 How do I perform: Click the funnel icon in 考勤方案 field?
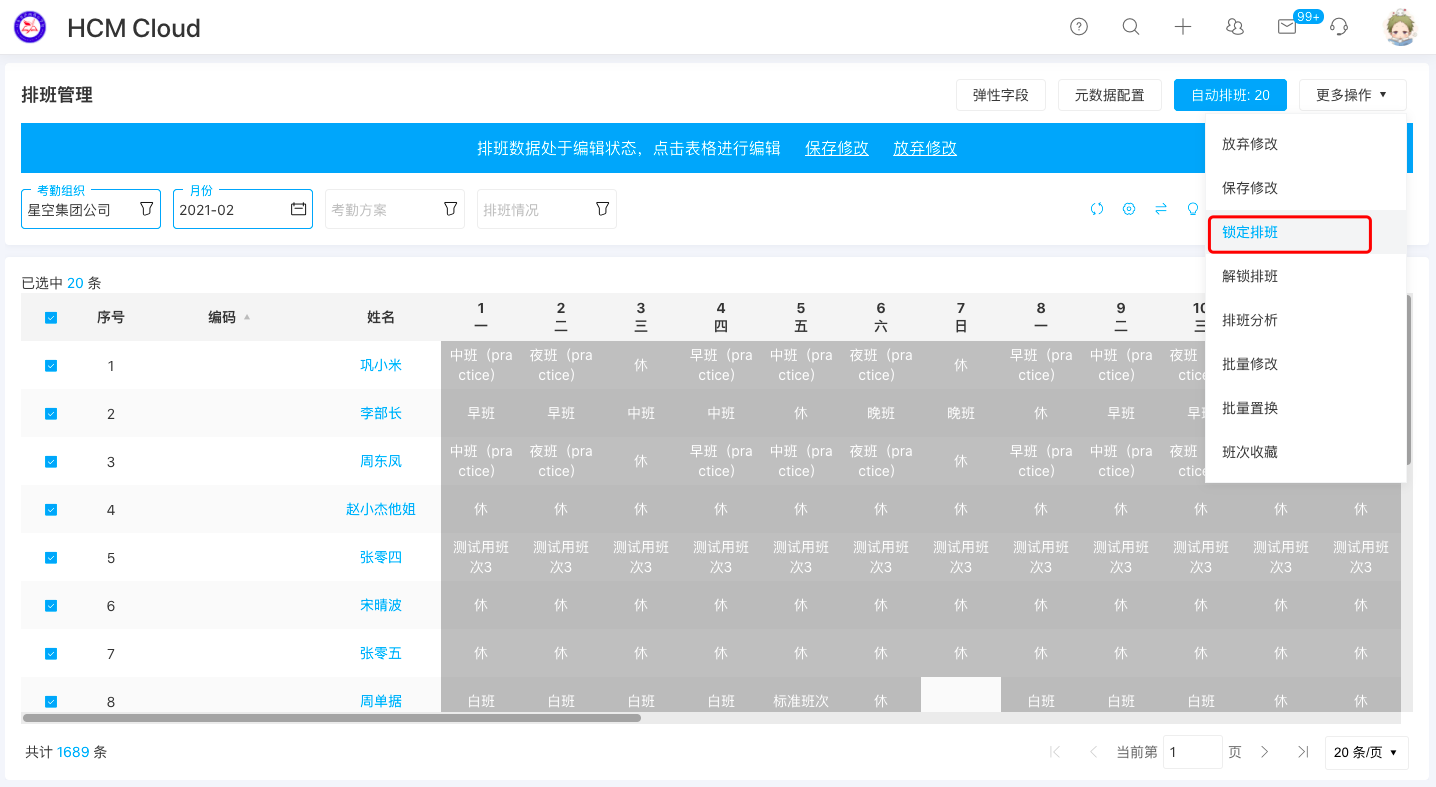point(450,209)
